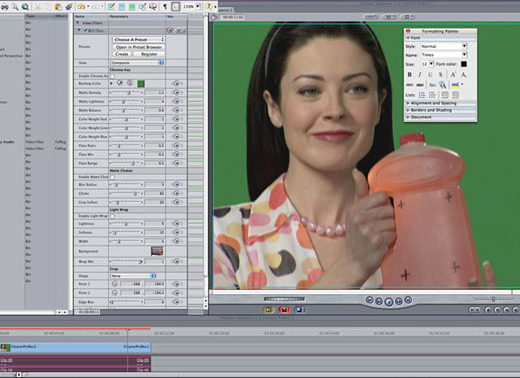This screenshot has width=520, height=378.
Task: Open the color wheel picker for Backing Color
Action: 130,83
